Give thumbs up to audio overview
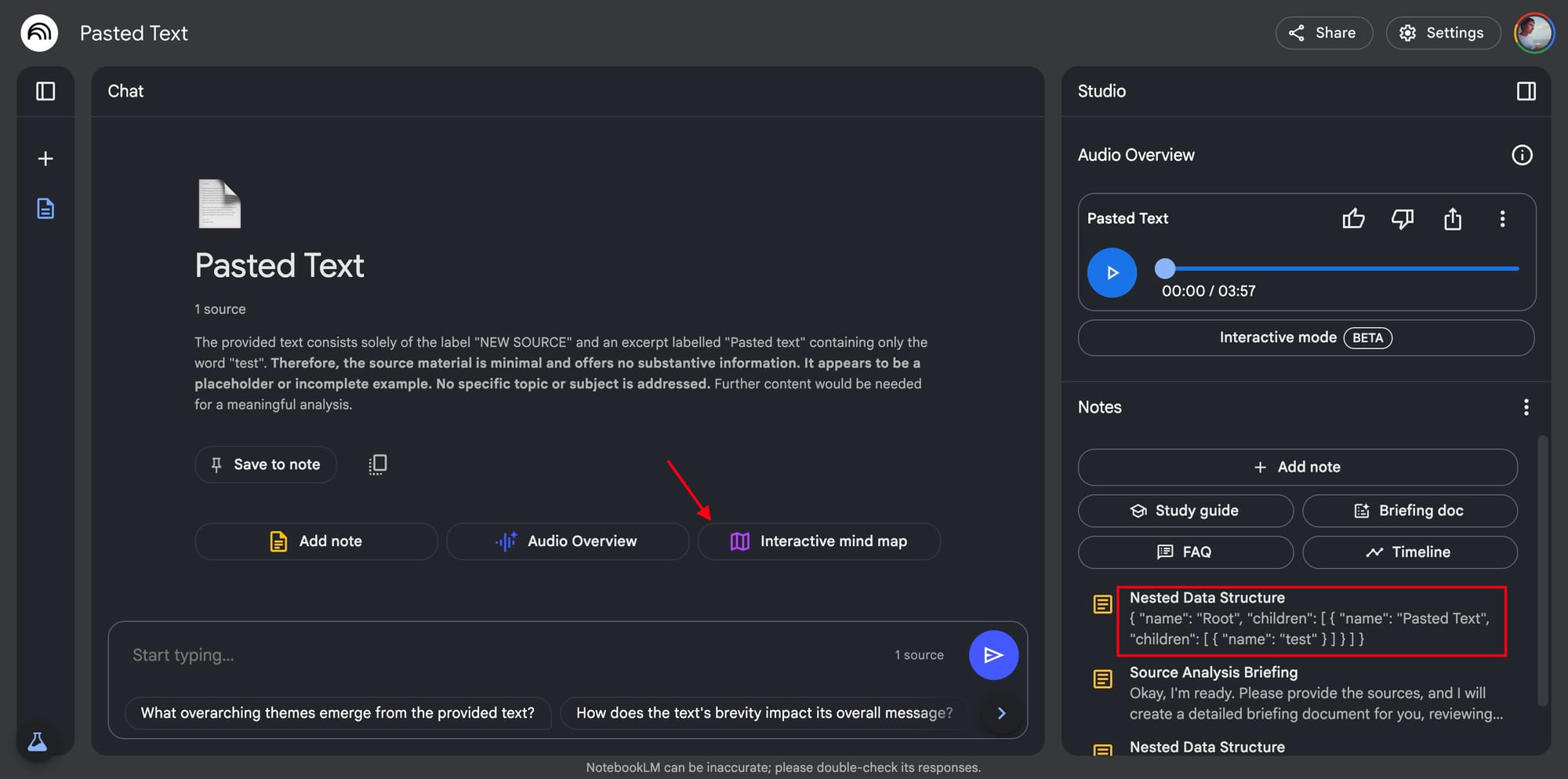Viewport: 1568px width, 779px height. (1353, 219)
